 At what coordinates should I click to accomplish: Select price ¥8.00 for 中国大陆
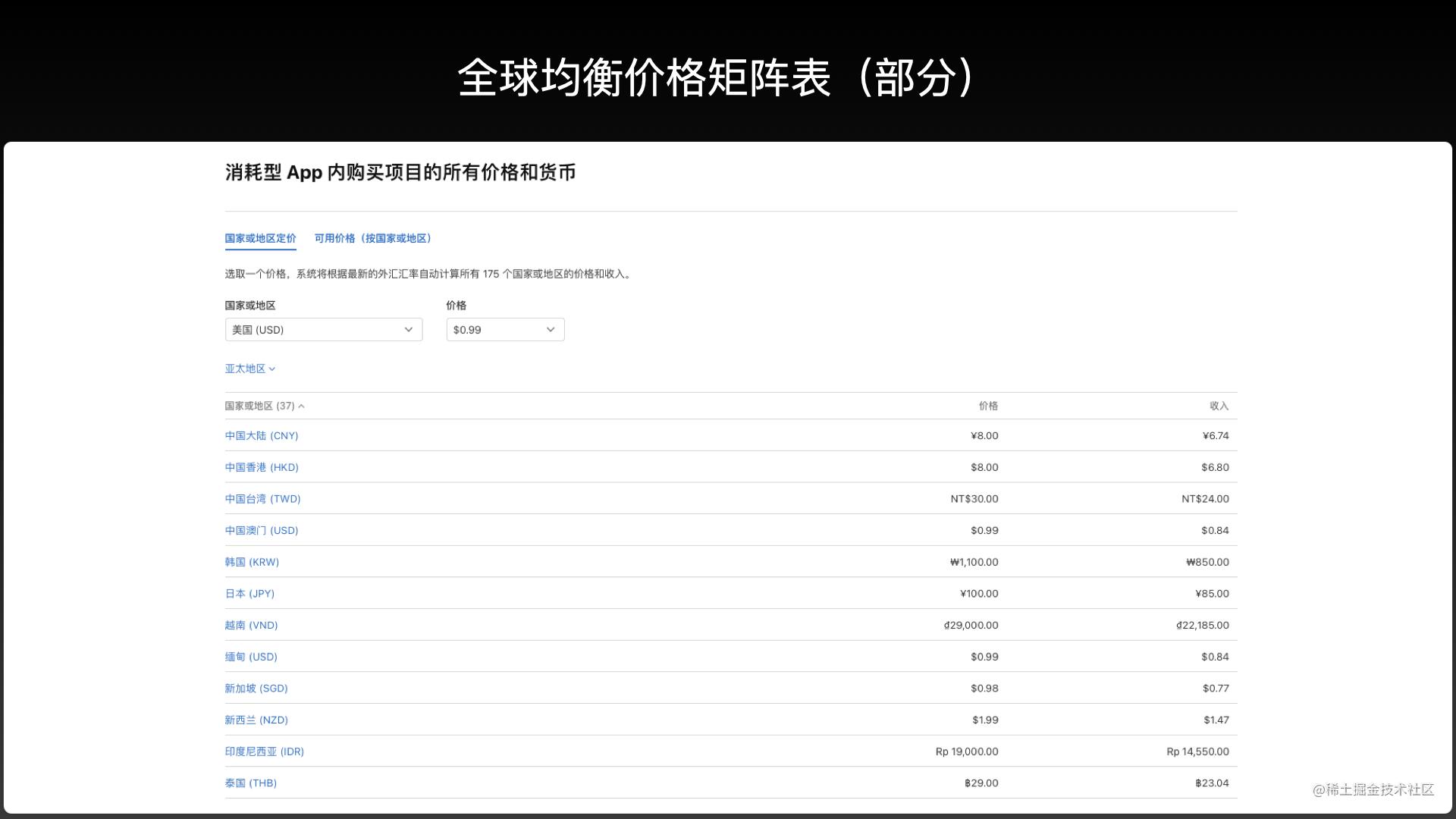(984, 435)
